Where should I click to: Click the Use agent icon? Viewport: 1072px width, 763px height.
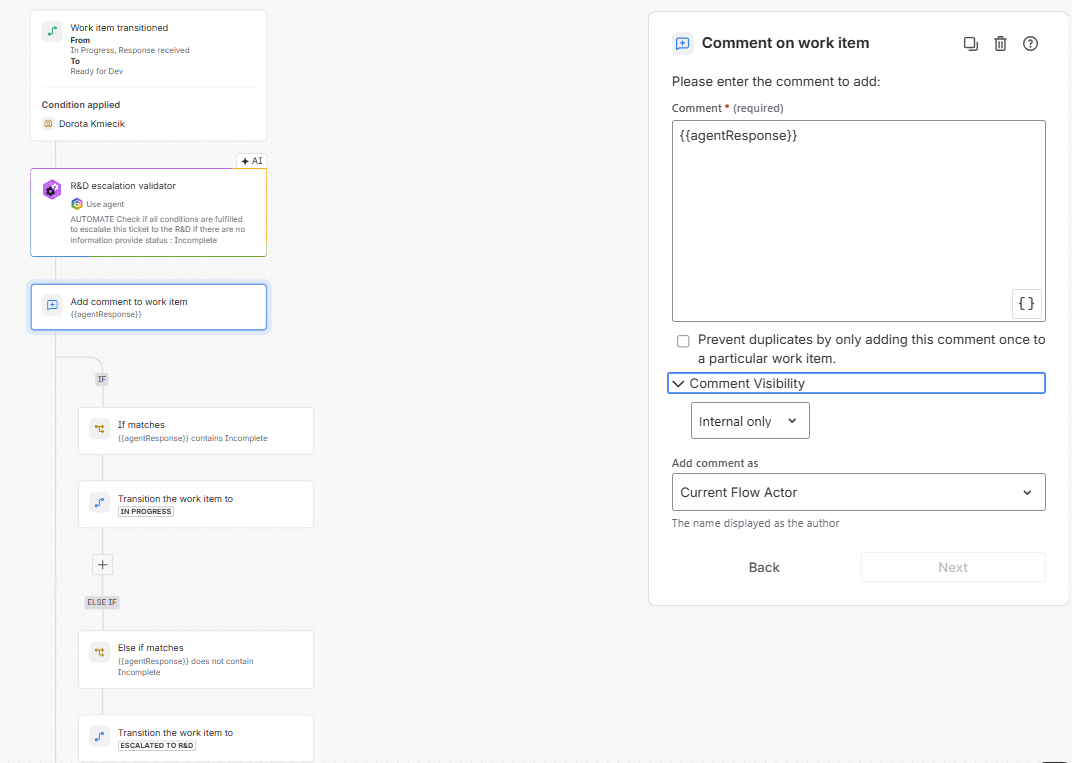click(77, 204)
